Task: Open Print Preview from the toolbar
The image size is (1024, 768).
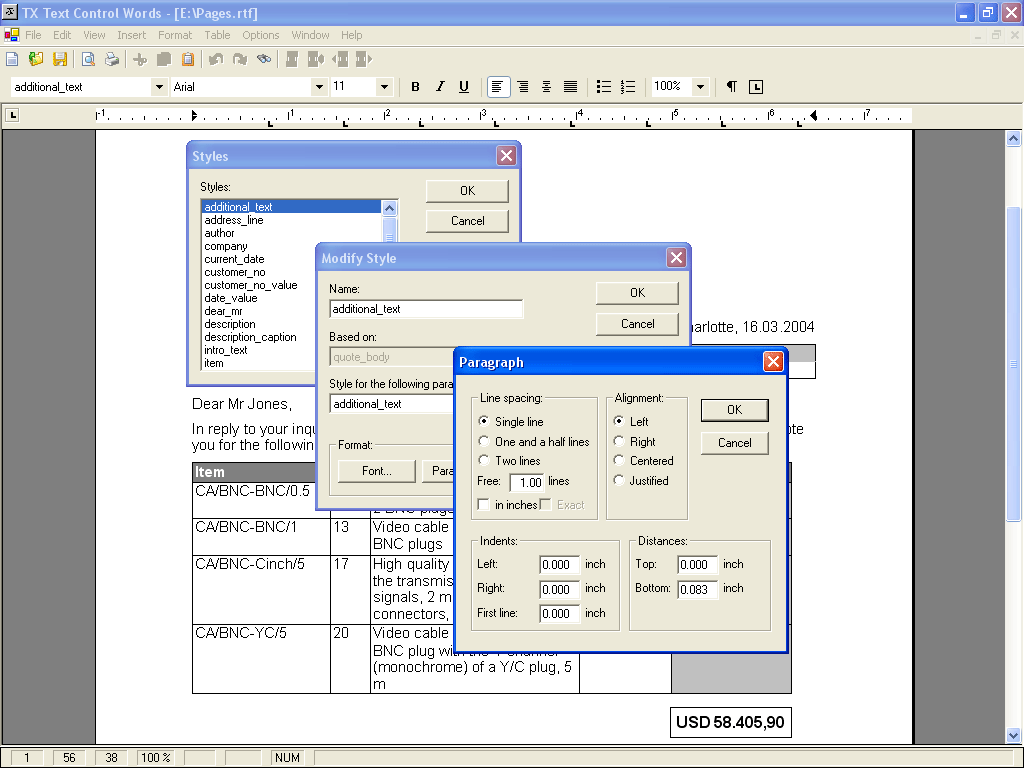Action: pyautogui.click(x=88, y=59)
